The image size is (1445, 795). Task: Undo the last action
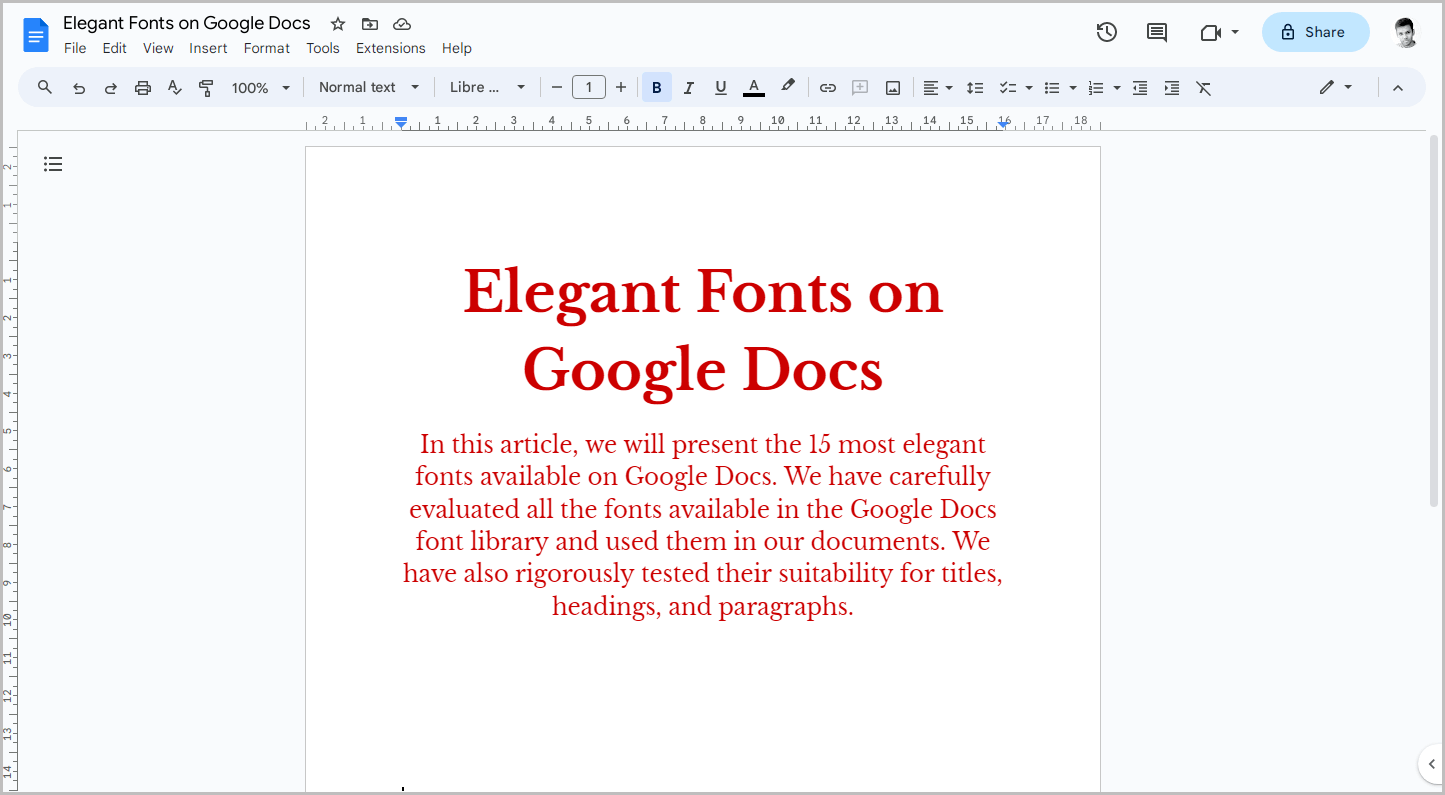[79, 87]
